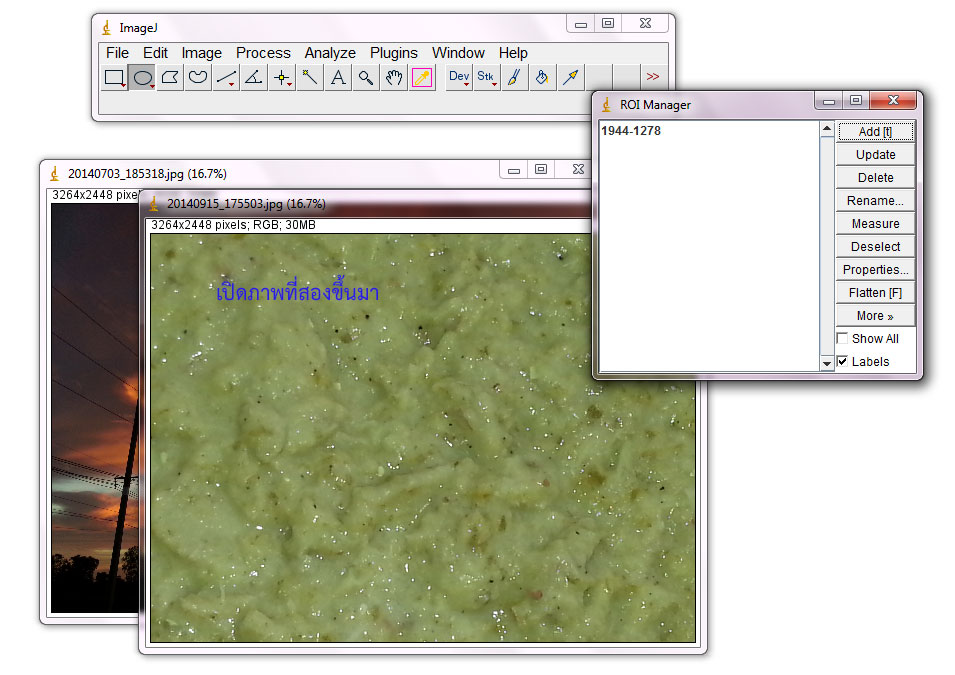The width and height of the screenshot is (955, 675).
Task: Click the Measure button in ROI Manager
Action: 874,223
